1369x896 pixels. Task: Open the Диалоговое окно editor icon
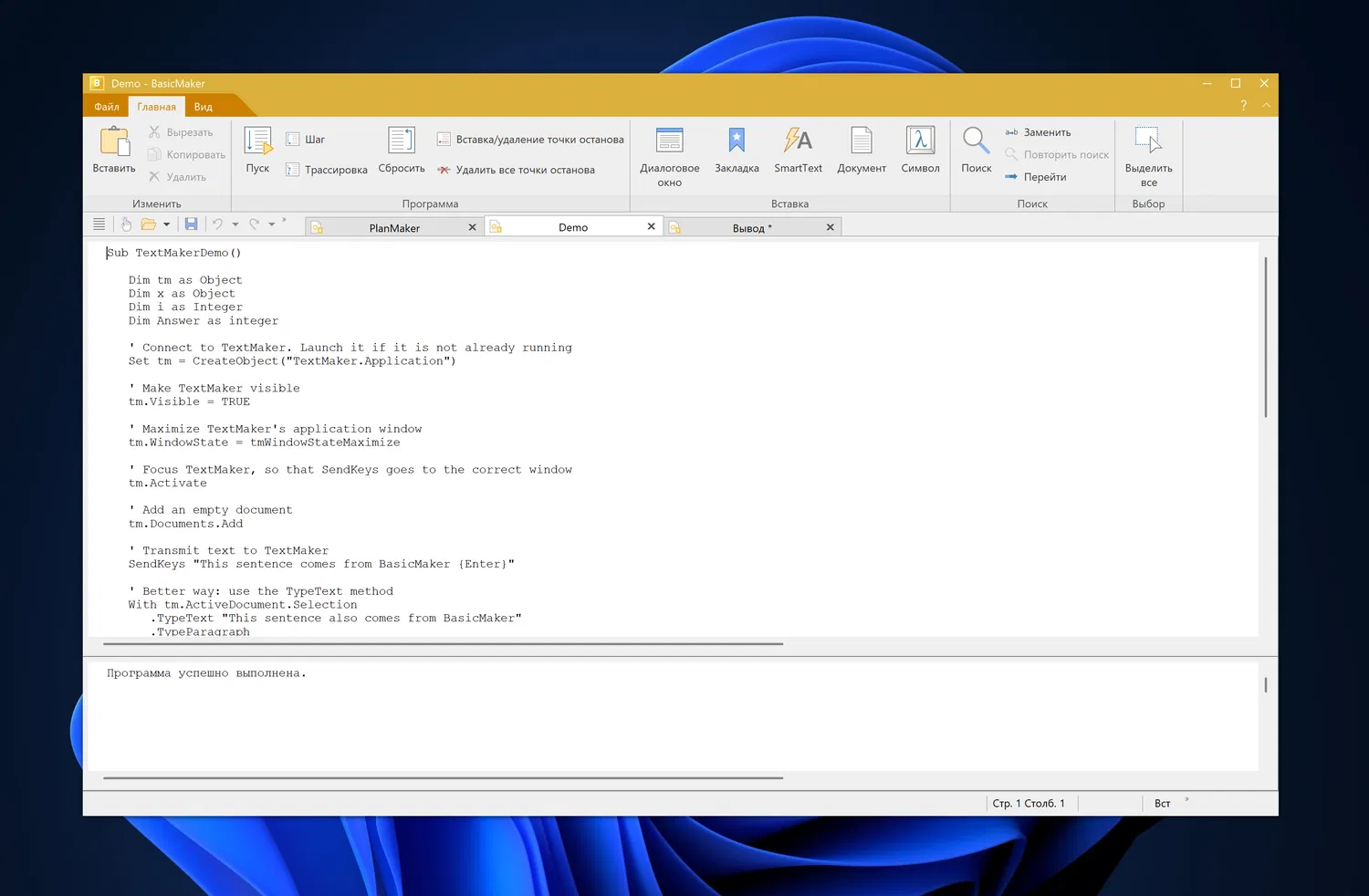pos(669,141)
